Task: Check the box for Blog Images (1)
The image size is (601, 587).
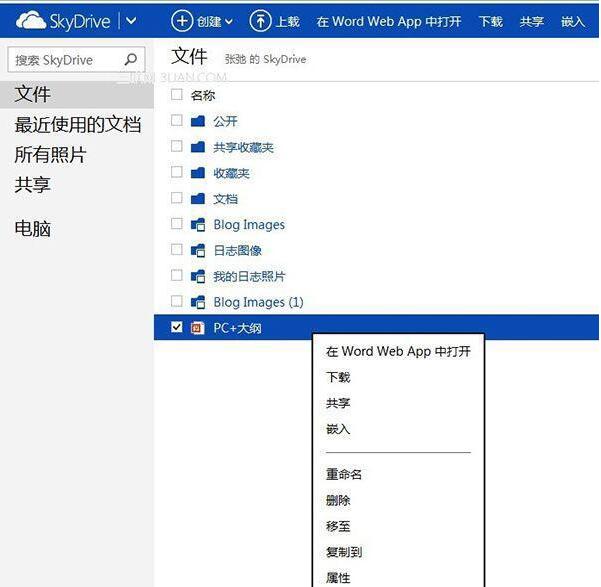Action: click(176, 301)
